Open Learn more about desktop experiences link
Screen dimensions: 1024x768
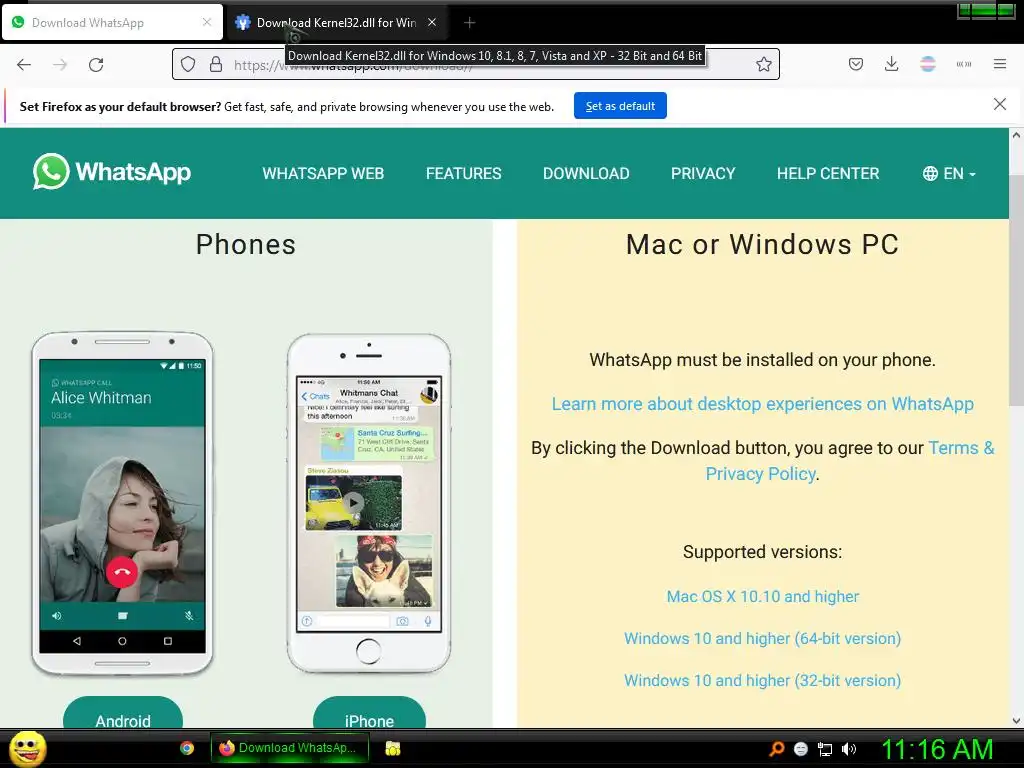tap(762, 404)
